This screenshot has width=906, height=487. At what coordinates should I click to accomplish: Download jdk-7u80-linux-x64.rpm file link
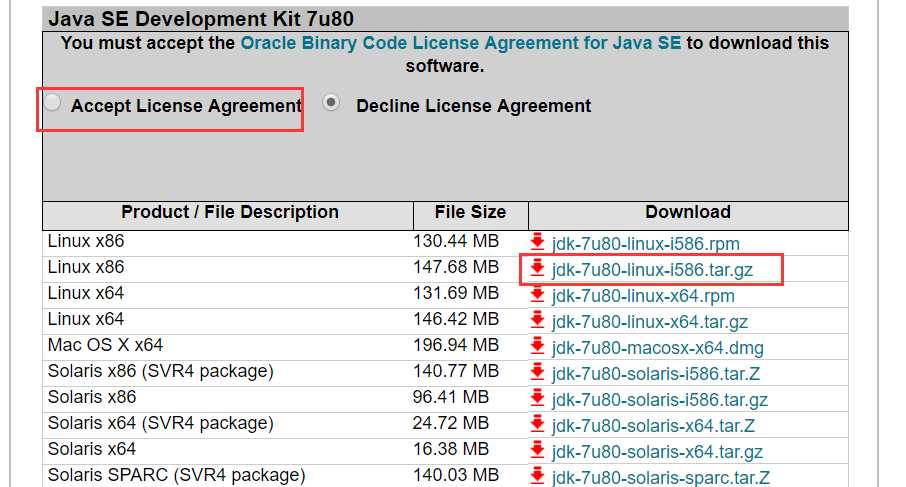(643, 296)
